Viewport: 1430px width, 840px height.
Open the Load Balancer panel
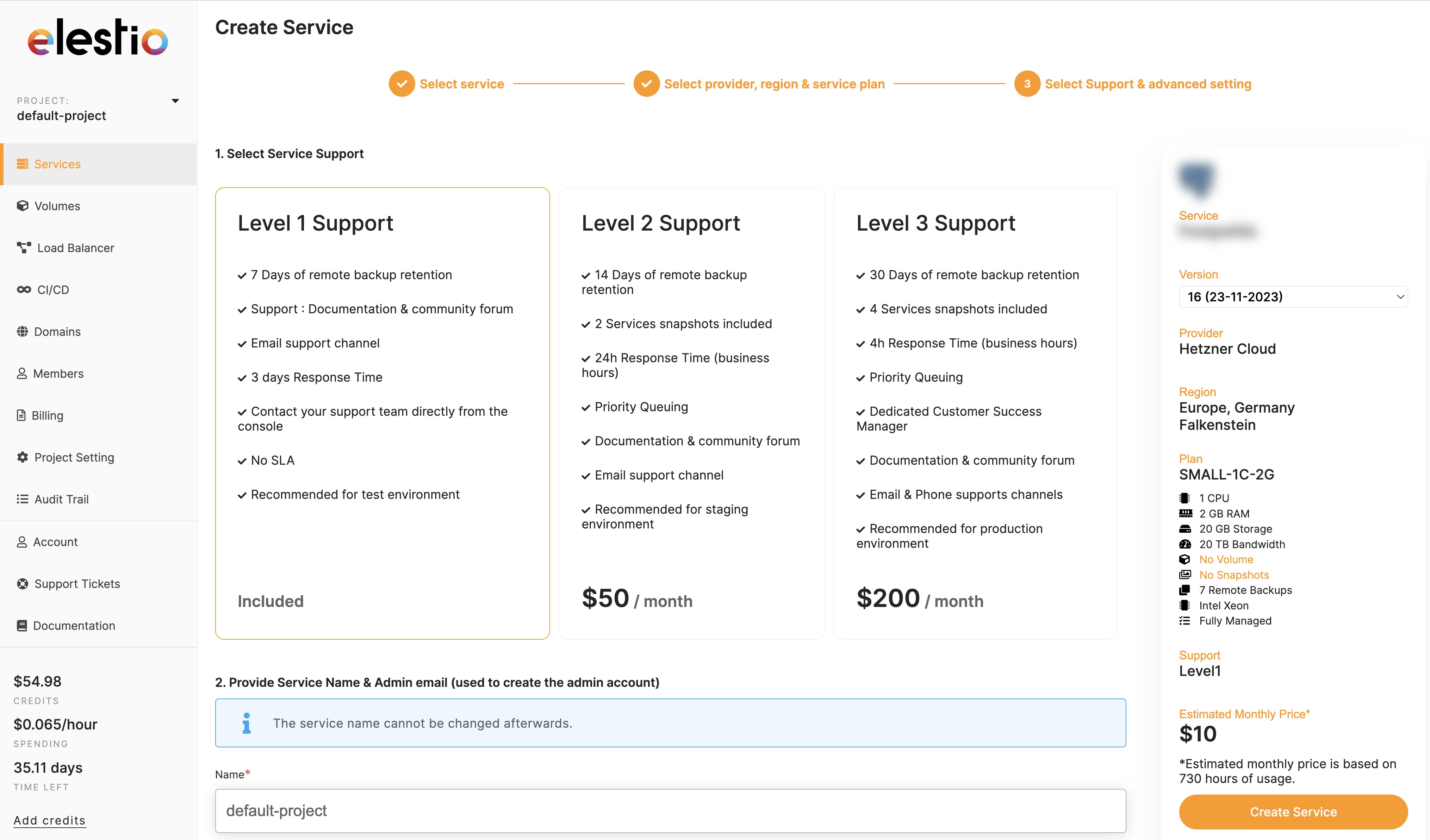(75, 248)
